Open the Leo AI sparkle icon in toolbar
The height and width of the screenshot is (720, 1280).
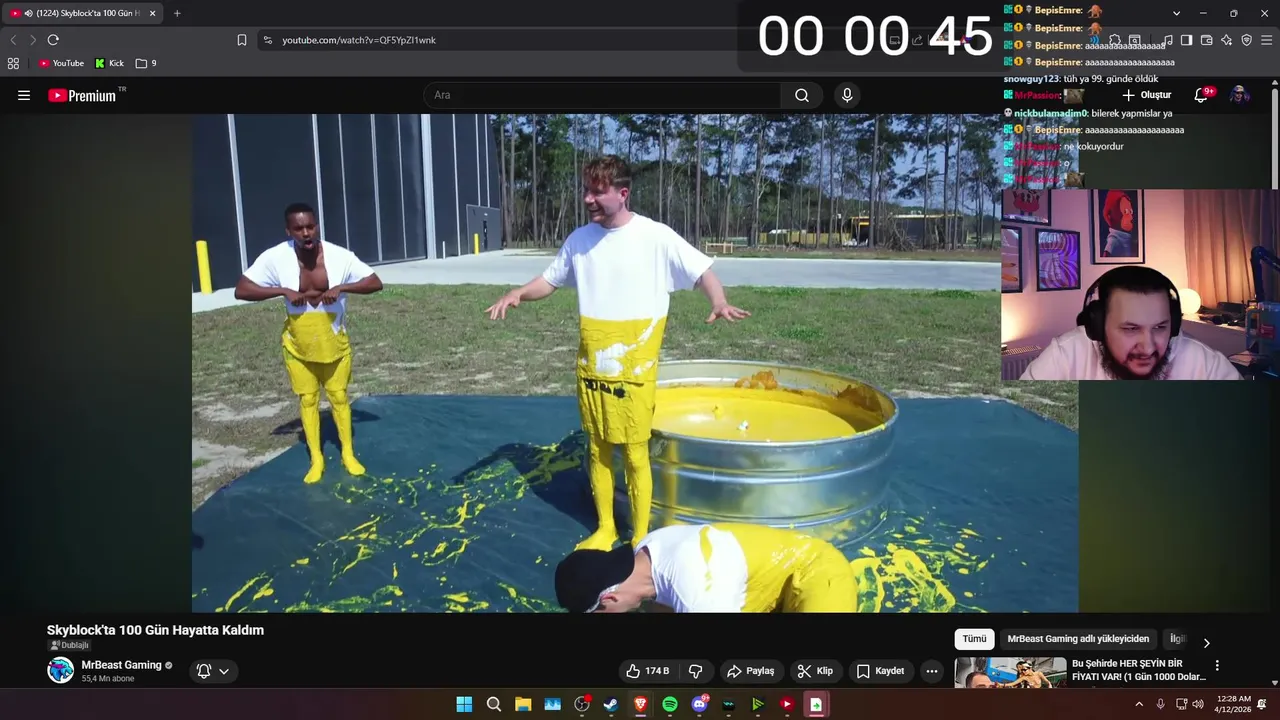[1226, 40]
